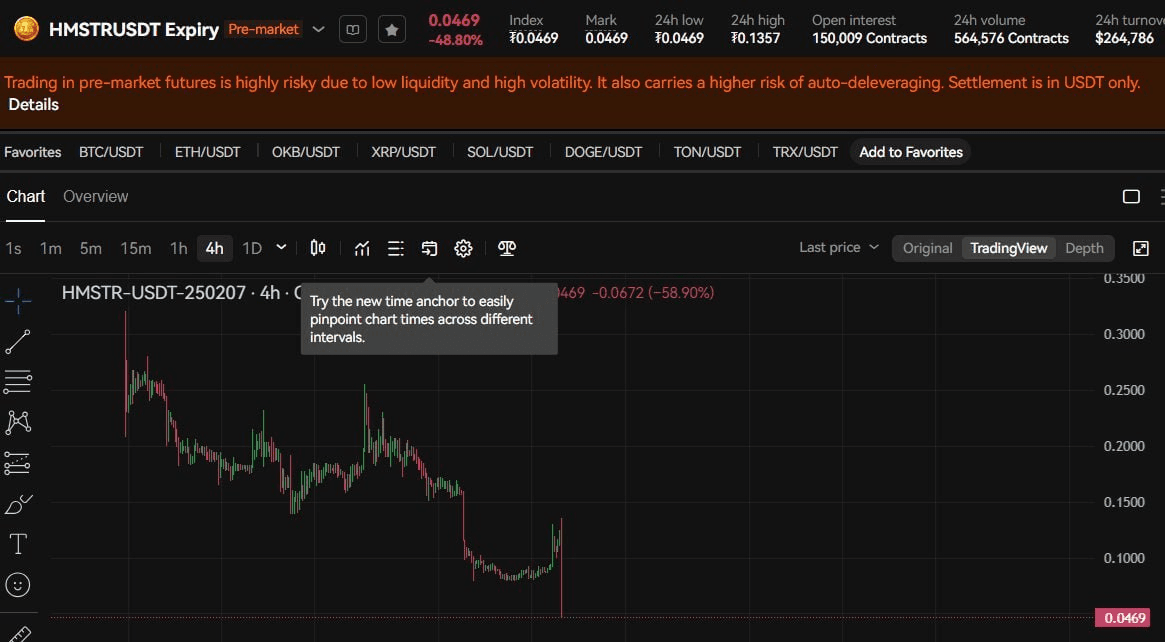Switch chart to TradingView mode
1165x642 pixels.
point(1008,248)
